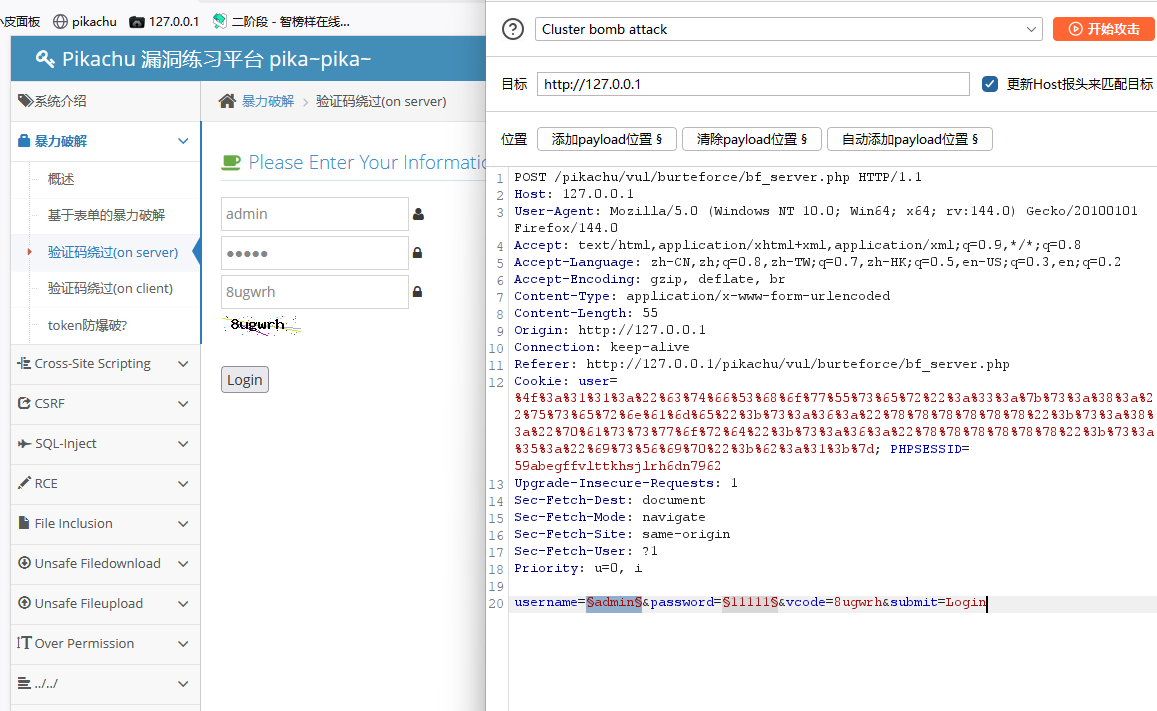Click the pikachu bookmark label
This screenshot has height=711, width=1157.
[94, 22]
